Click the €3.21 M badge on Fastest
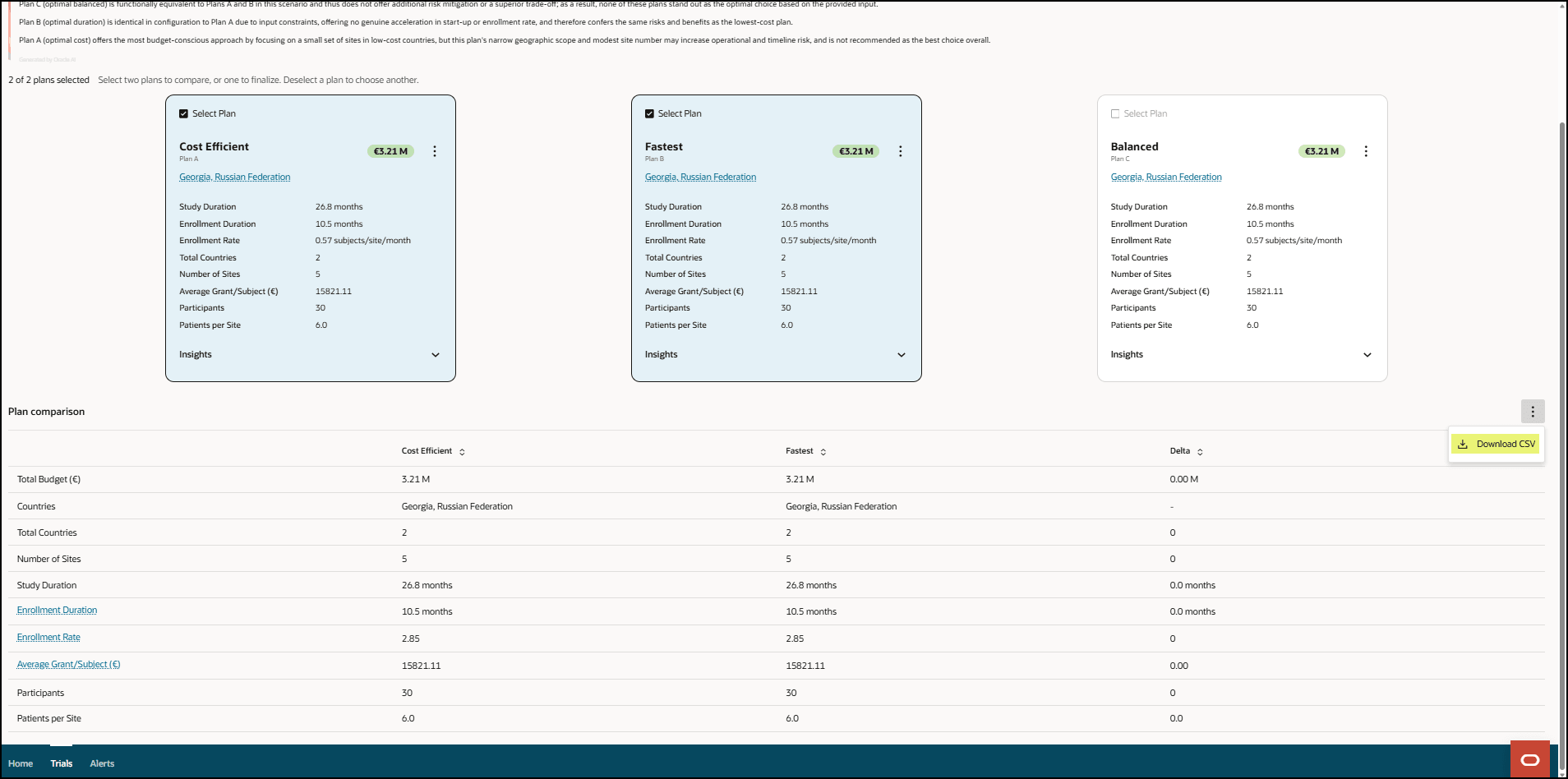Image resolution: width=1568 pixels, height=779 pixels. coord(856,151)
